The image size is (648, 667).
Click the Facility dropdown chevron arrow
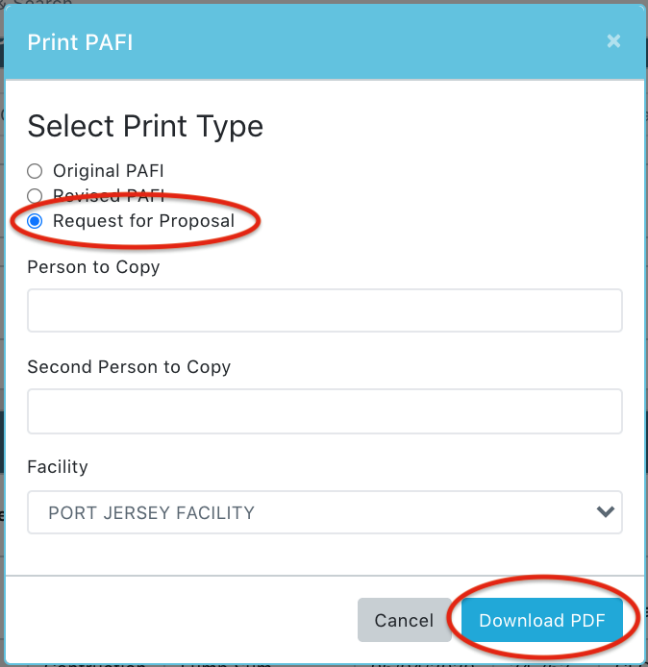604,512
